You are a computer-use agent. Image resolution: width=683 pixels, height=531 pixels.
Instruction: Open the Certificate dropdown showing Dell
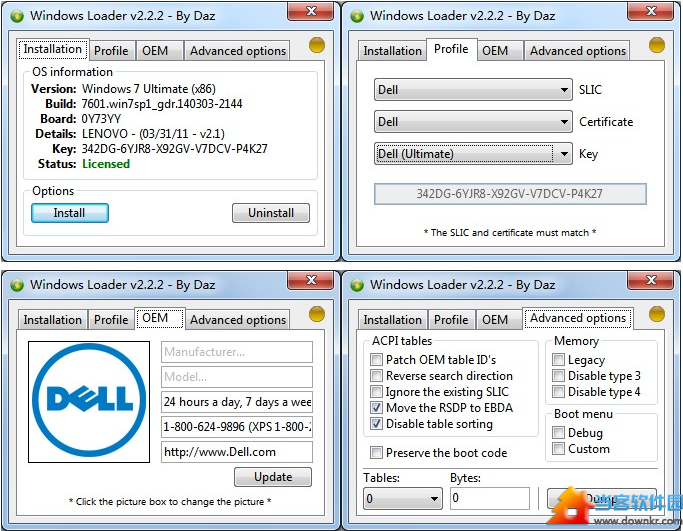click(x=473, y=122)
